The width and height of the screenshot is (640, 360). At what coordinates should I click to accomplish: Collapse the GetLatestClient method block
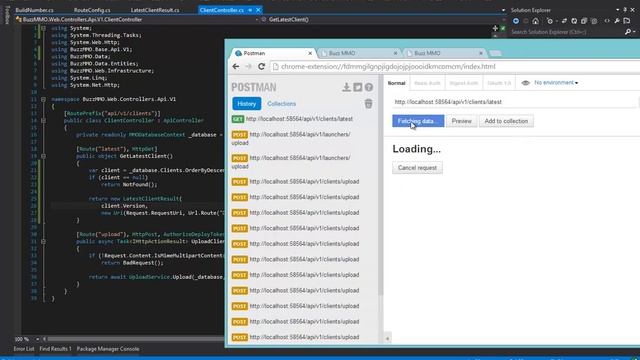click(x=43, y=156)
